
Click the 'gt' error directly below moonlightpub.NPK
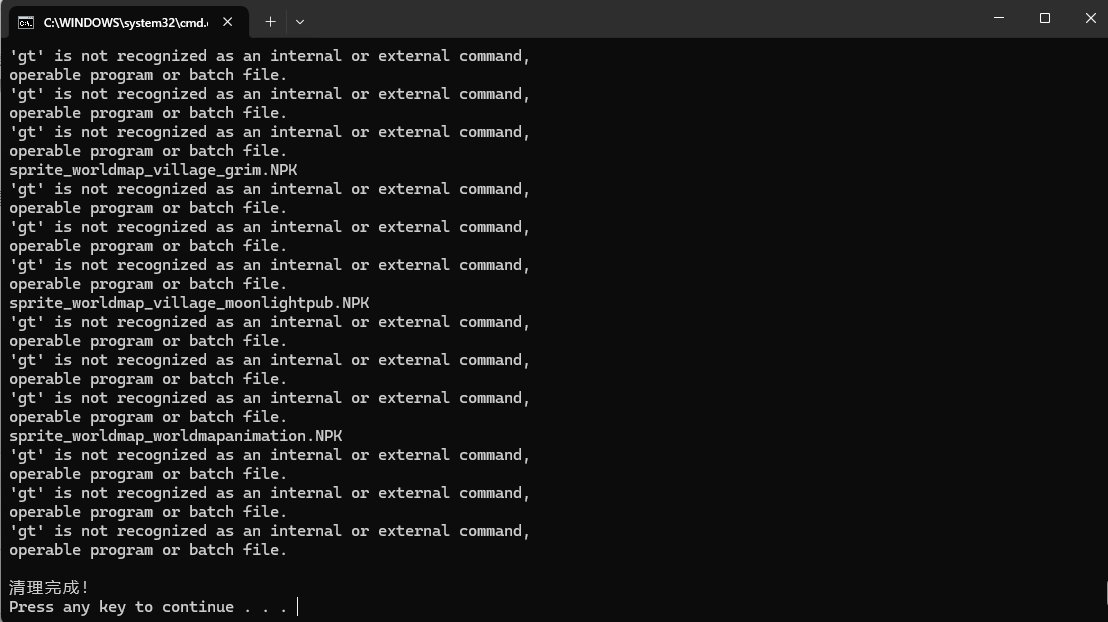coord(270,322)
